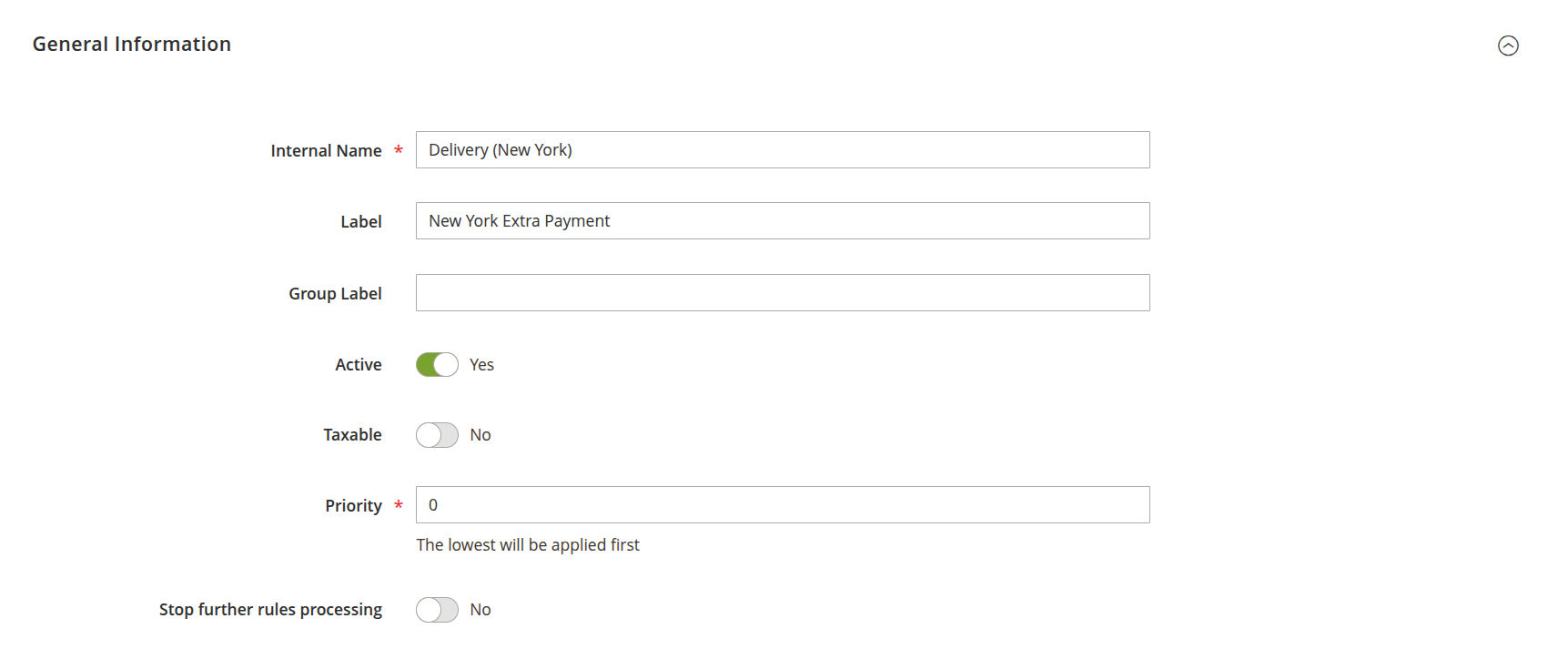Click the 'lowest will be applied first' note
Image resolution: width=1568 pixels, height=659 pixels.
pos(528,545)
